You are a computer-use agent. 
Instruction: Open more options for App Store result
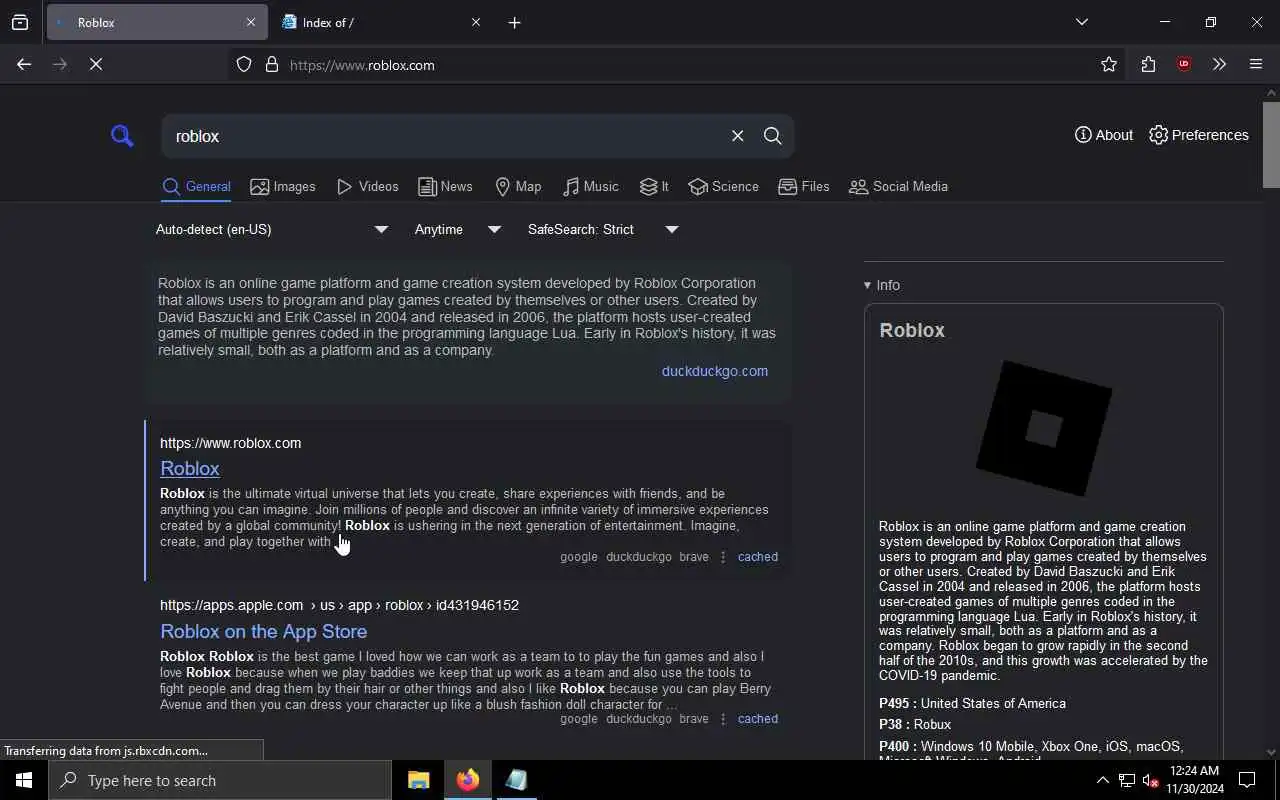pos(723,719)
